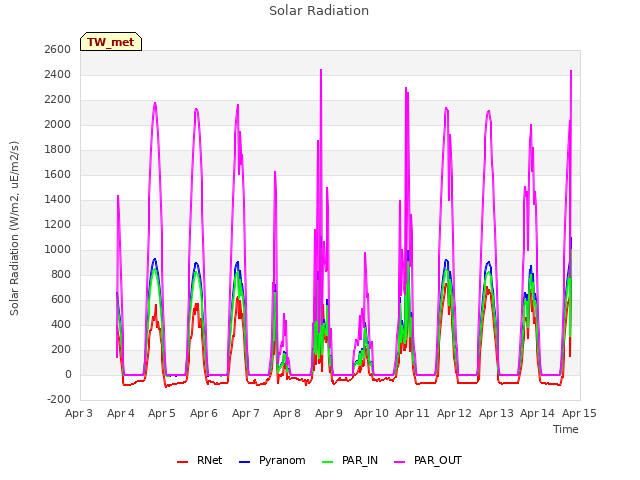Click the Apr 13 x-axis tick label
The width and height of the screenshot is (640, 480).
496,413
